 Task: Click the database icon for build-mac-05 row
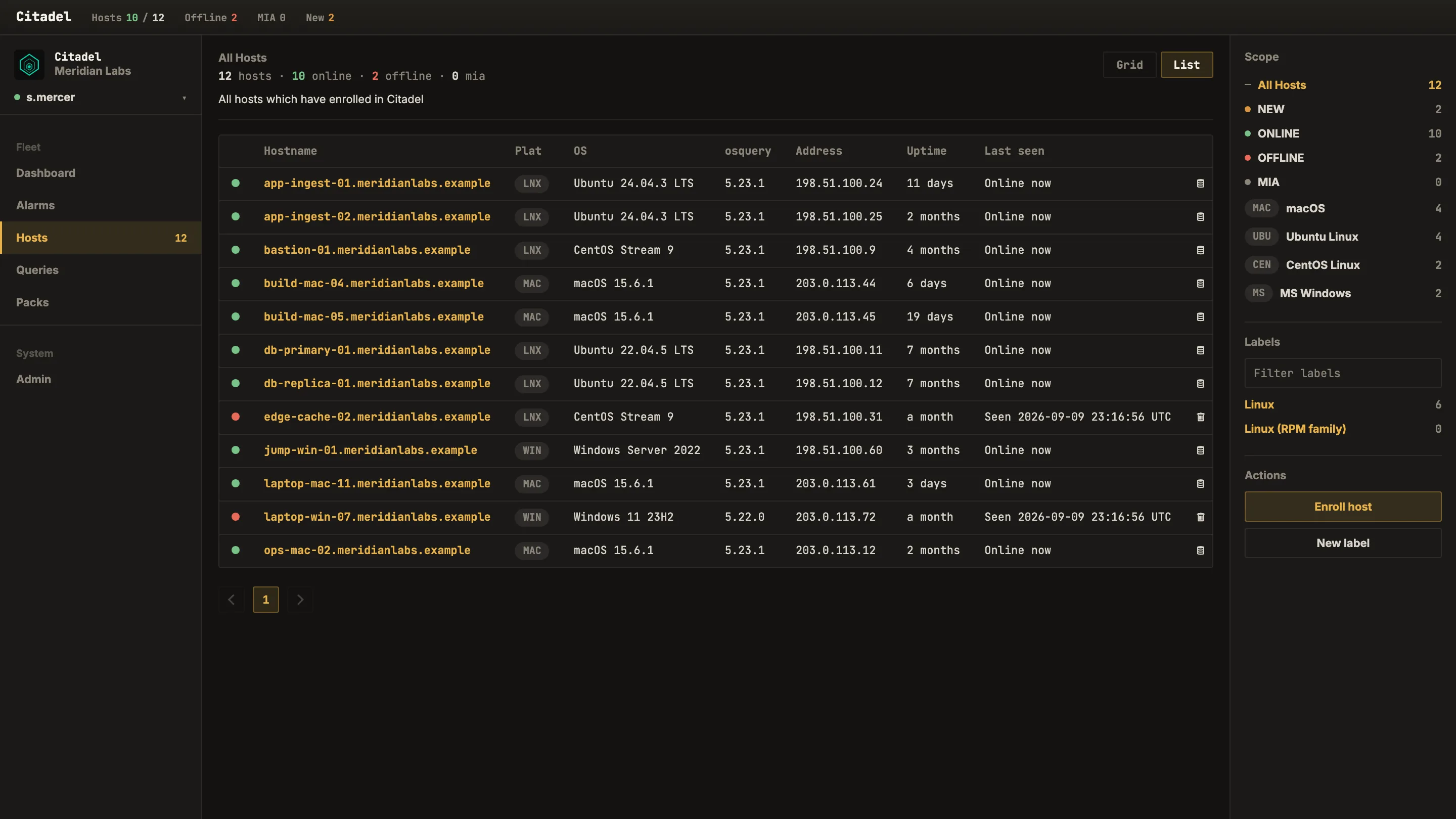[1201, 317]
